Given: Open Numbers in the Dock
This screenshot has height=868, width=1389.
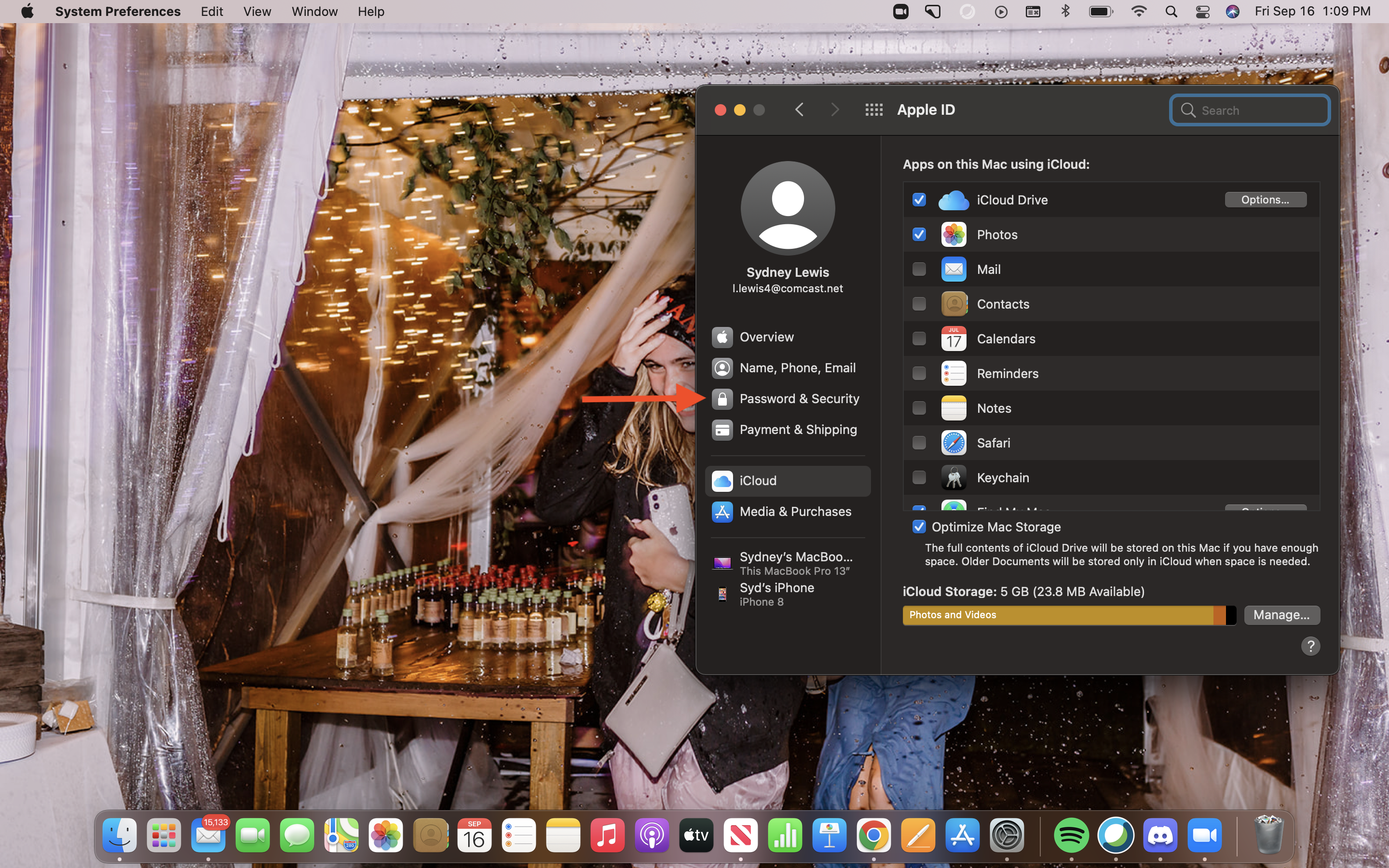Looking at the screenshot, I should [x=785, y=835].
